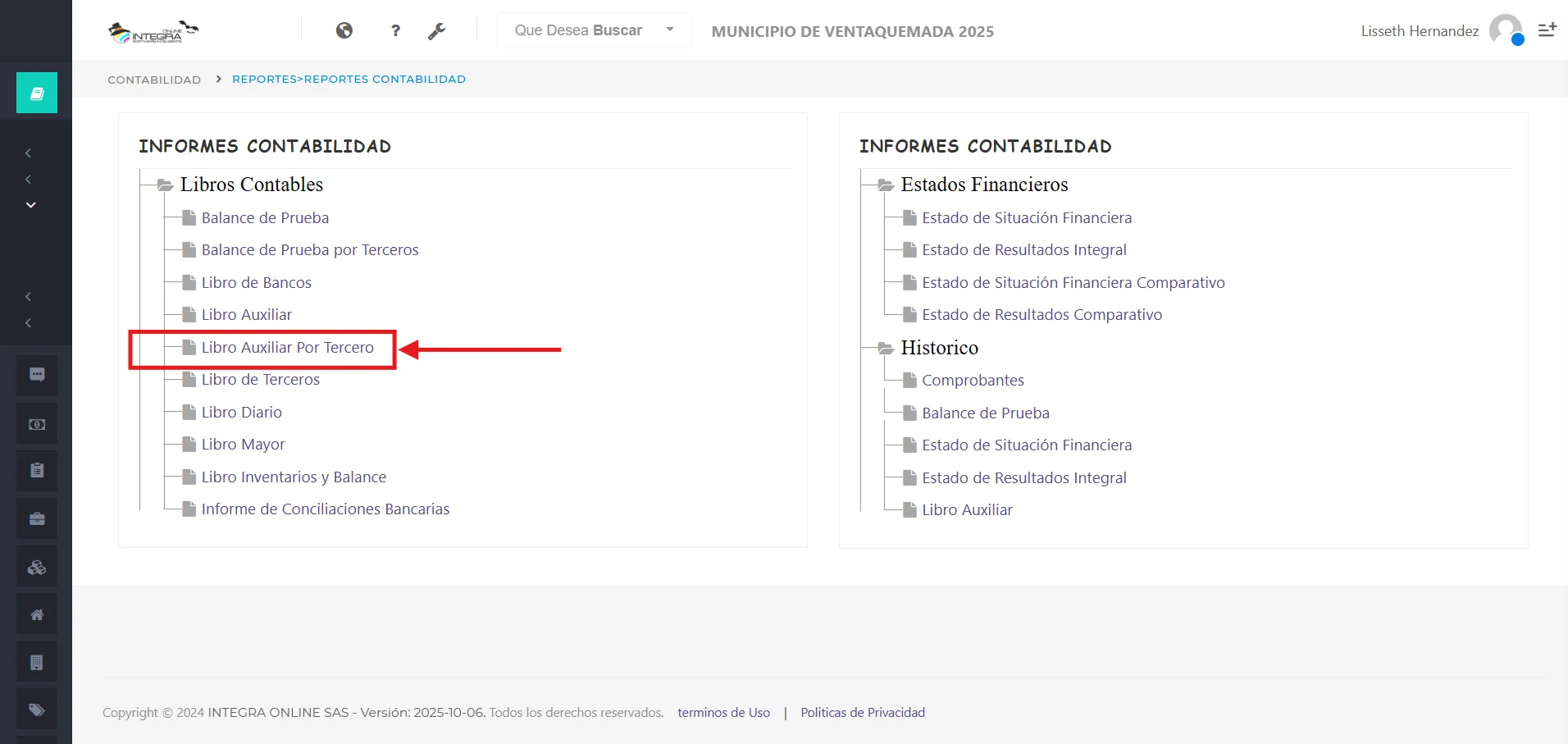Open the Politicas de Privacidad link
Image resolution: width=1568 pixels, height=744 pixels.
coord(862,713)
